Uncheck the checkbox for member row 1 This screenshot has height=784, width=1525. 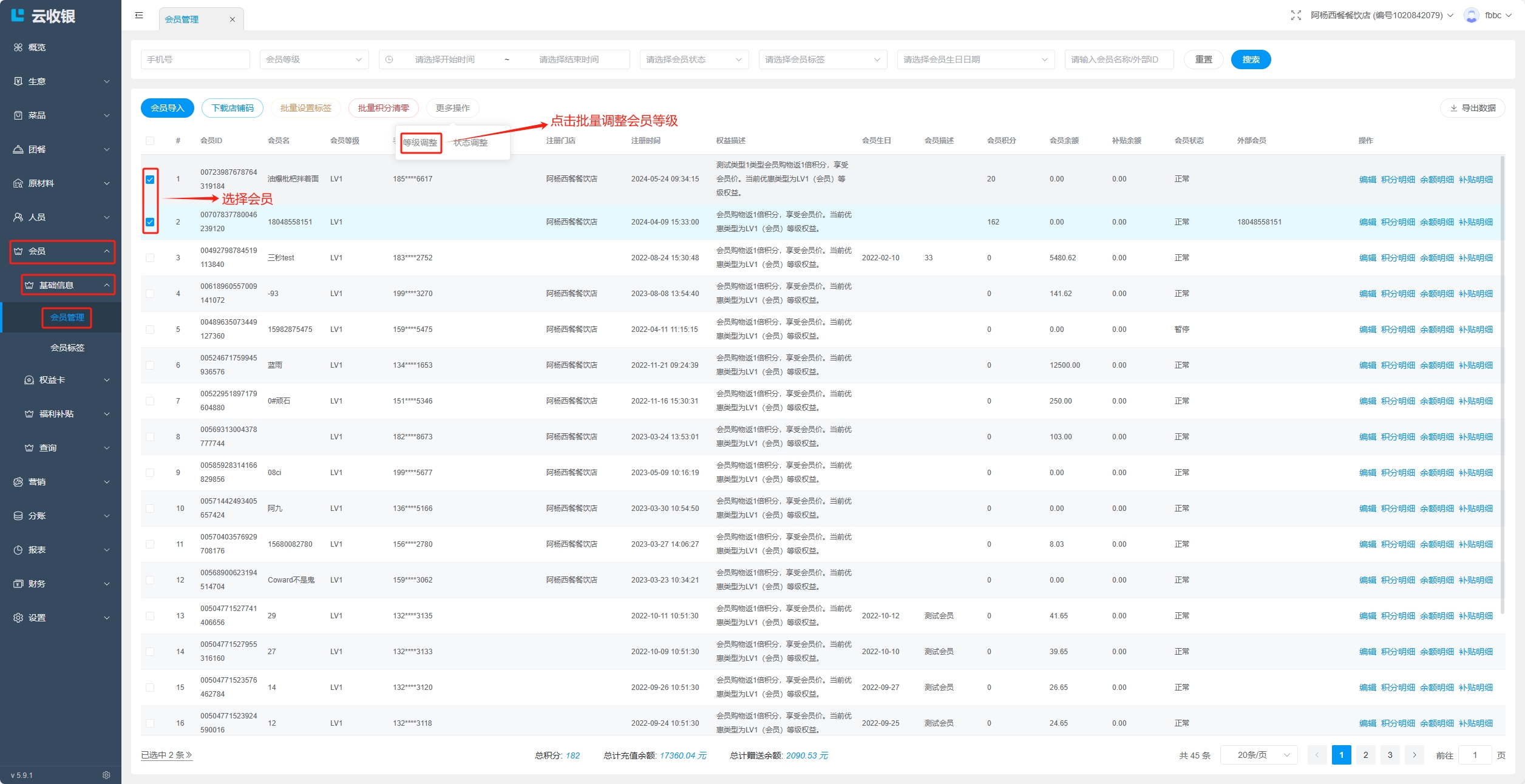tap(150, 180)
